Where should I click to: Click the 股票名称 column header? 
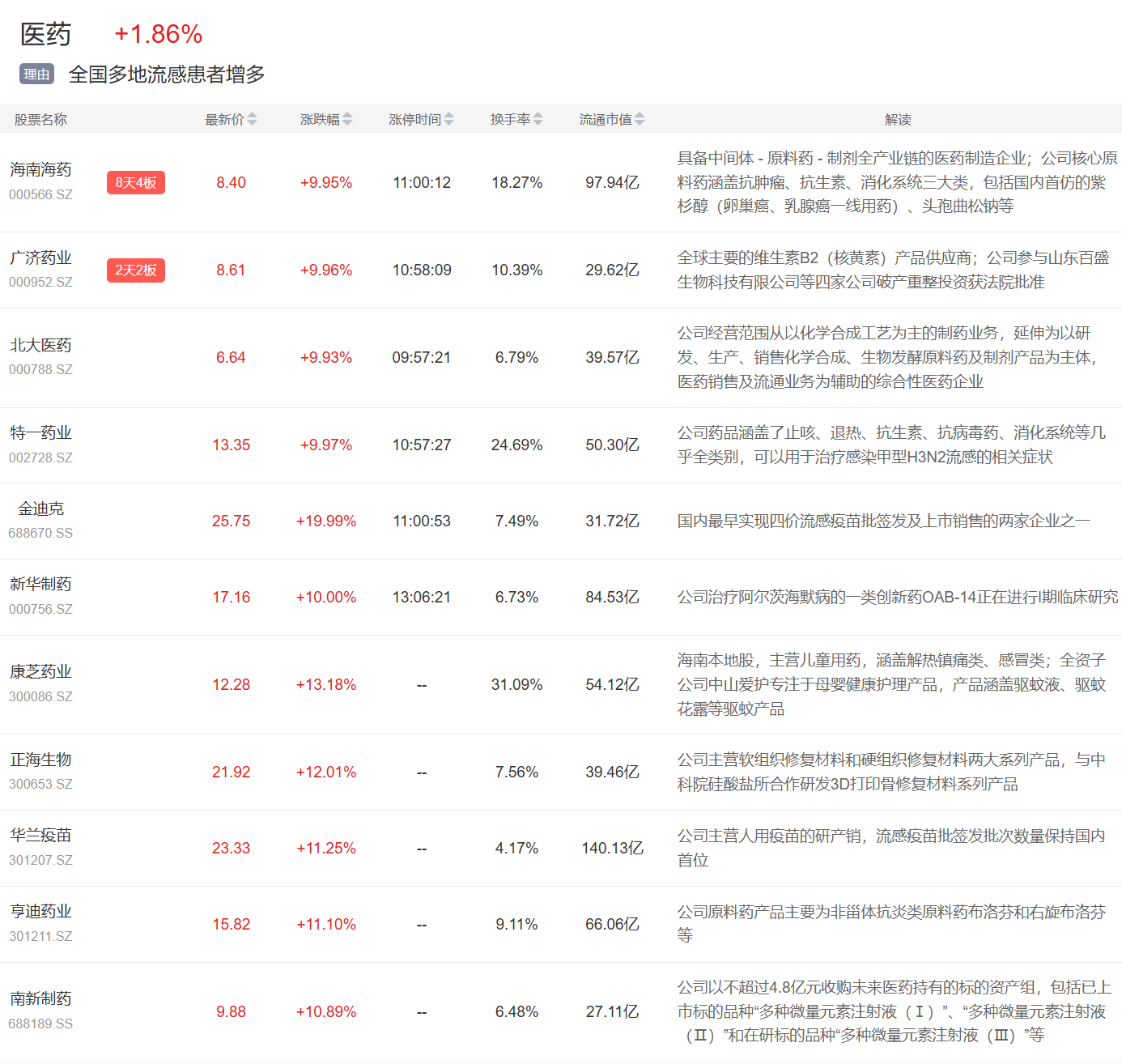coord(40,120)
